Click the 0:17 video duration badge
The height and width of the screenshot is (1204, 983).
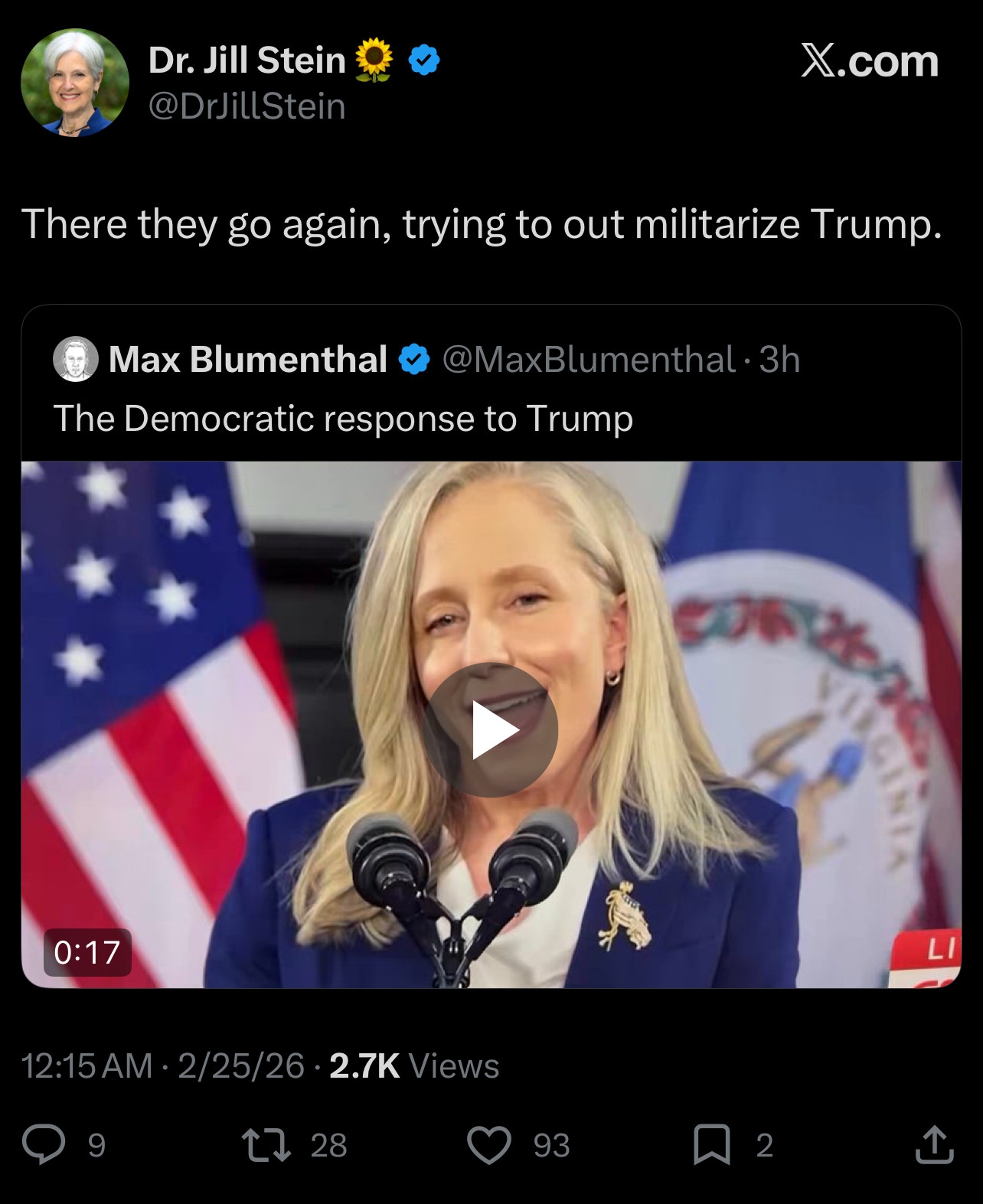pyautogui.click(x=87, y=952)
